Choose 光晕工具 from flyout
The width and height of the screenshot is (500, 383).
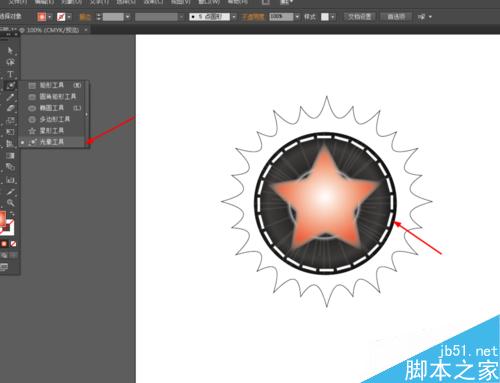pos(54,142)
